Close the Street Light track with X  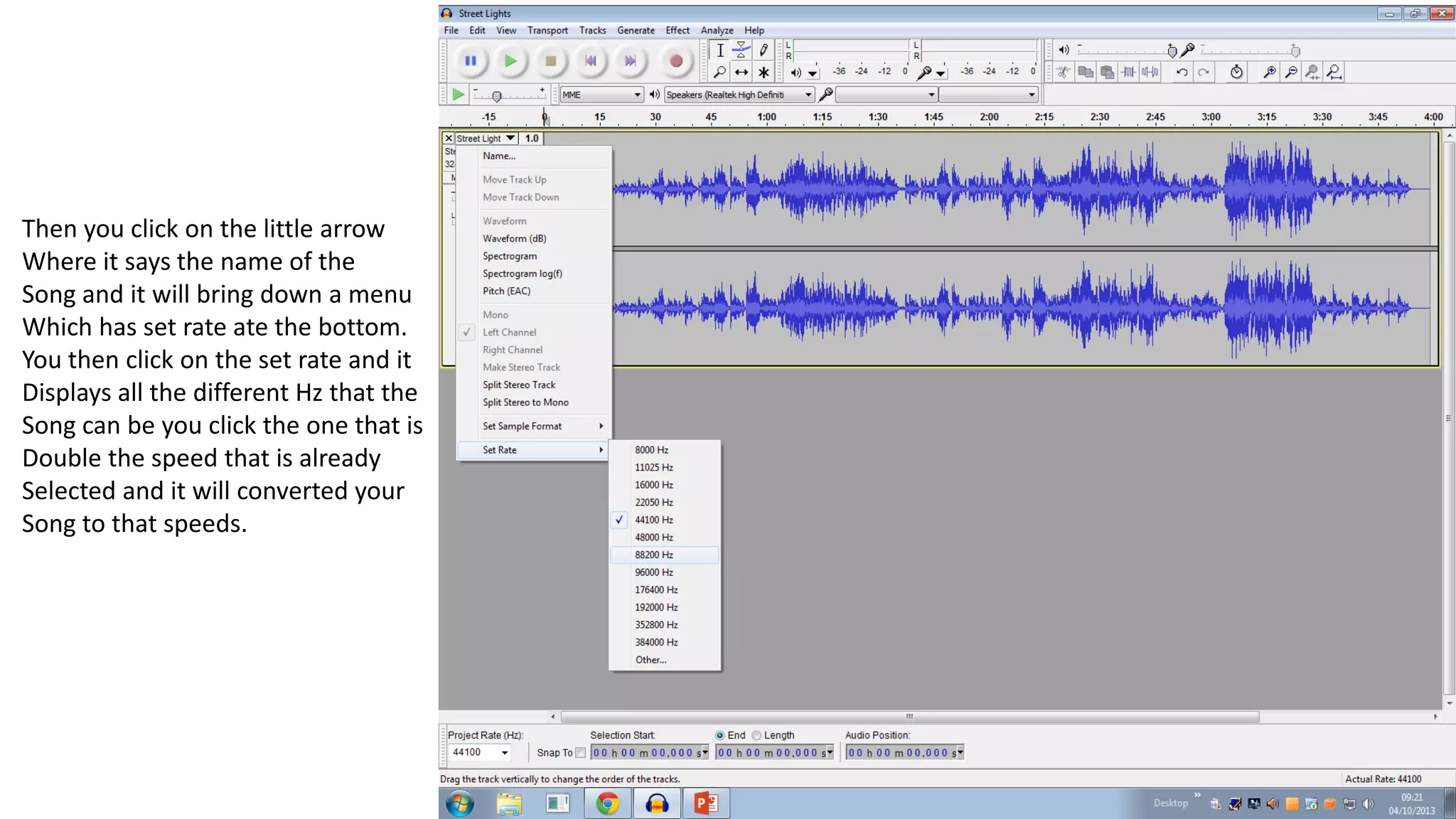point(449,138)
